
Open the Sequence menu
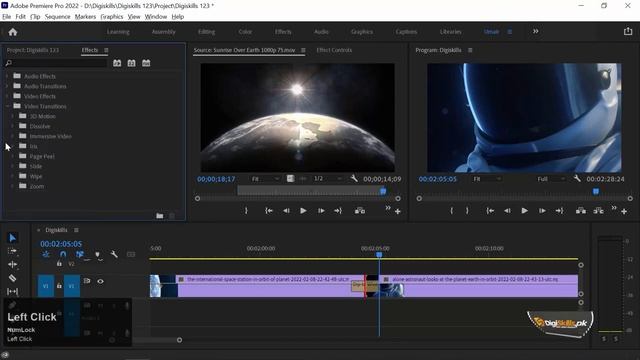(58, 17)
